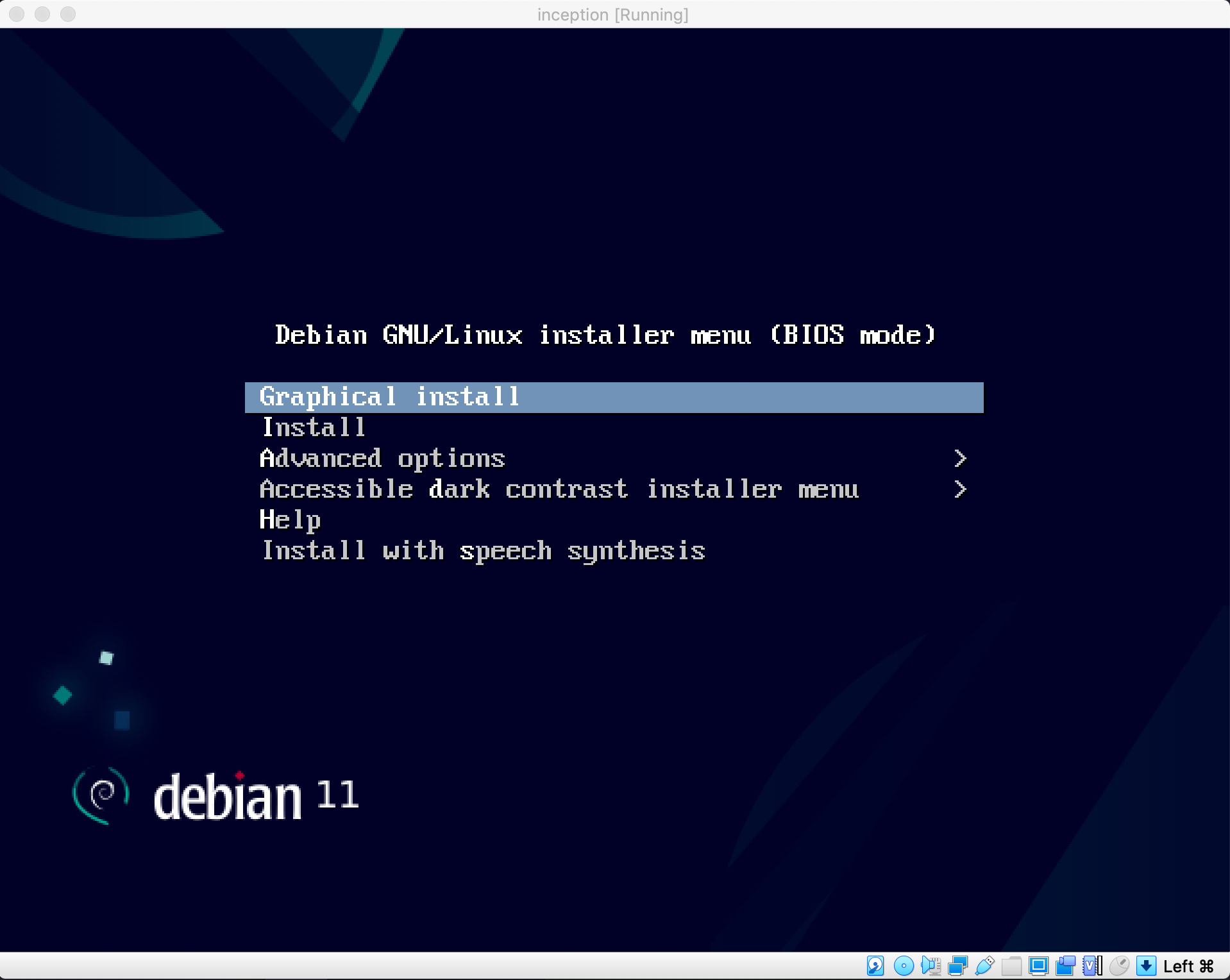
Task: Open the Advanced options menu entry
Action: (614, 459)
